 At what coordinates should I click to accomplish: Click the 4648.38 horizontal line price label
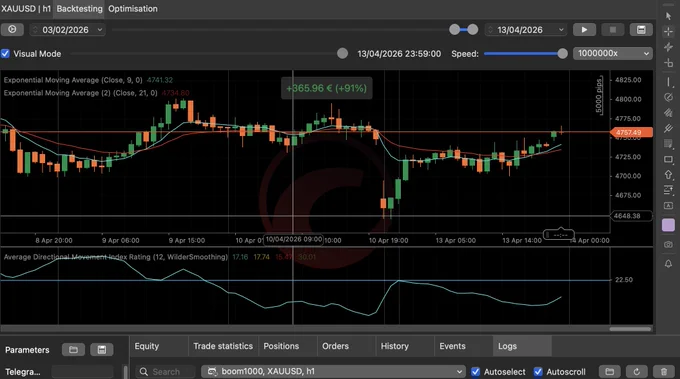(x=631, y=216)
